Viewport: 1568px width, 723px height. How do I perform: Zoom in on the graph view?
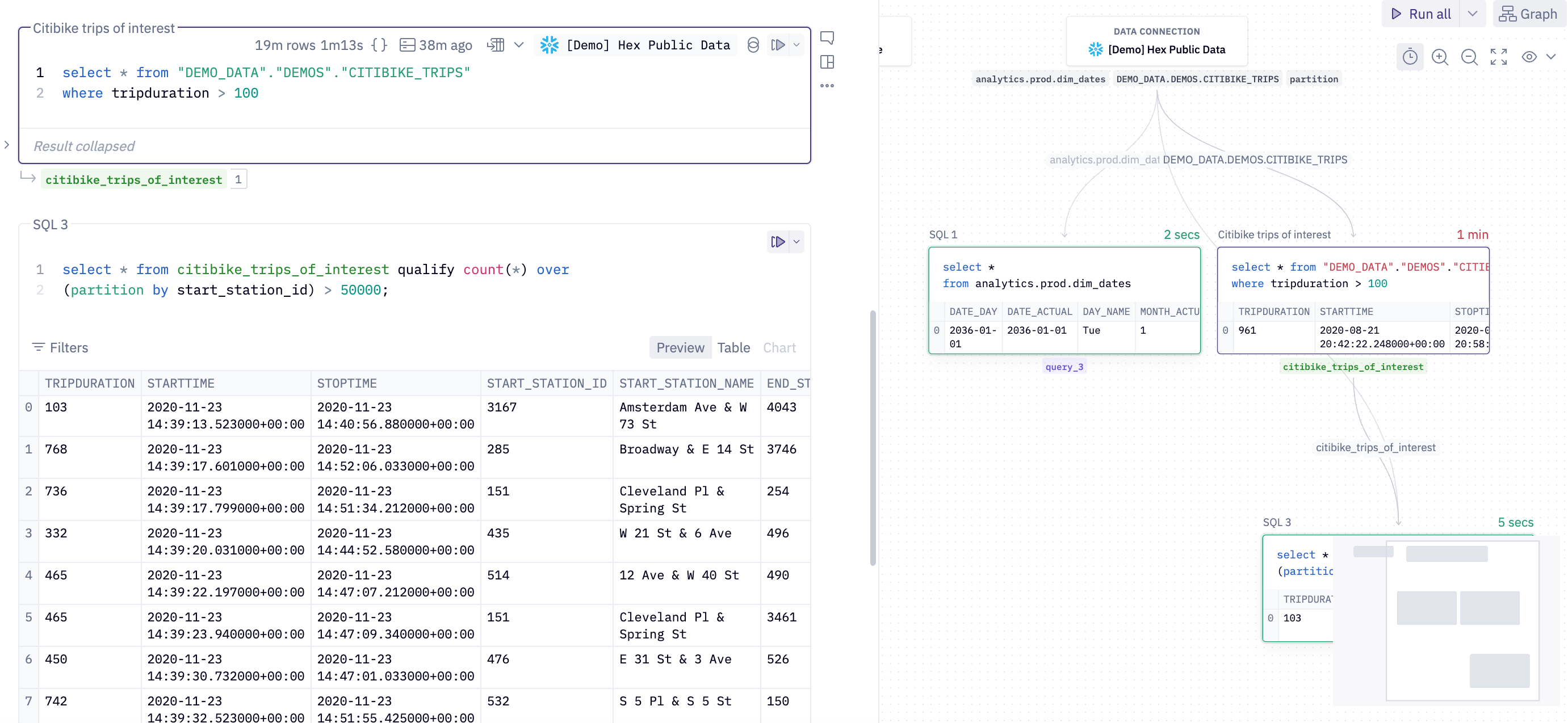pyautogui.click(x=1440, y=57)
